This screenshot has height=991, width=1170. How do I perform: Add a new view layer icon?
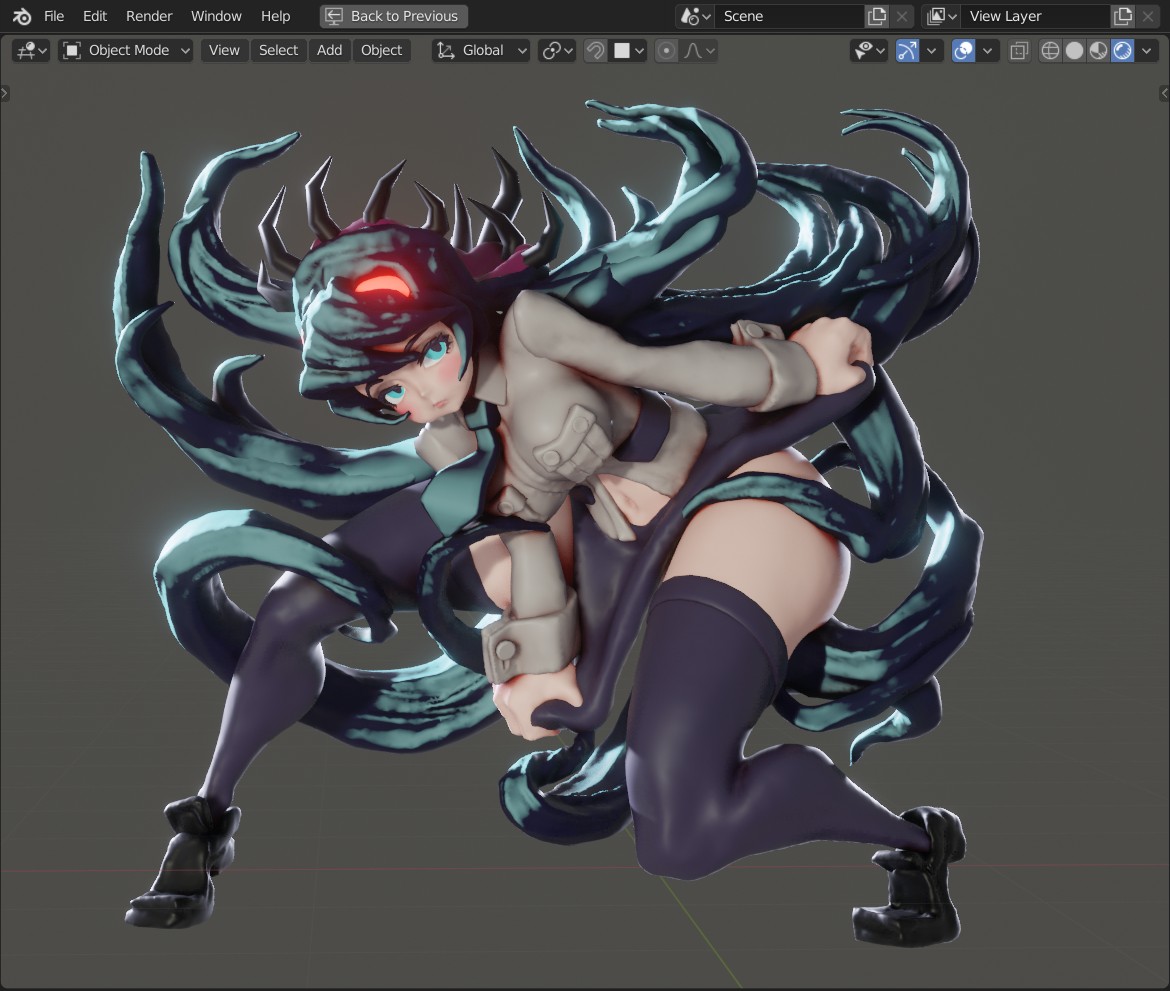1122,16
